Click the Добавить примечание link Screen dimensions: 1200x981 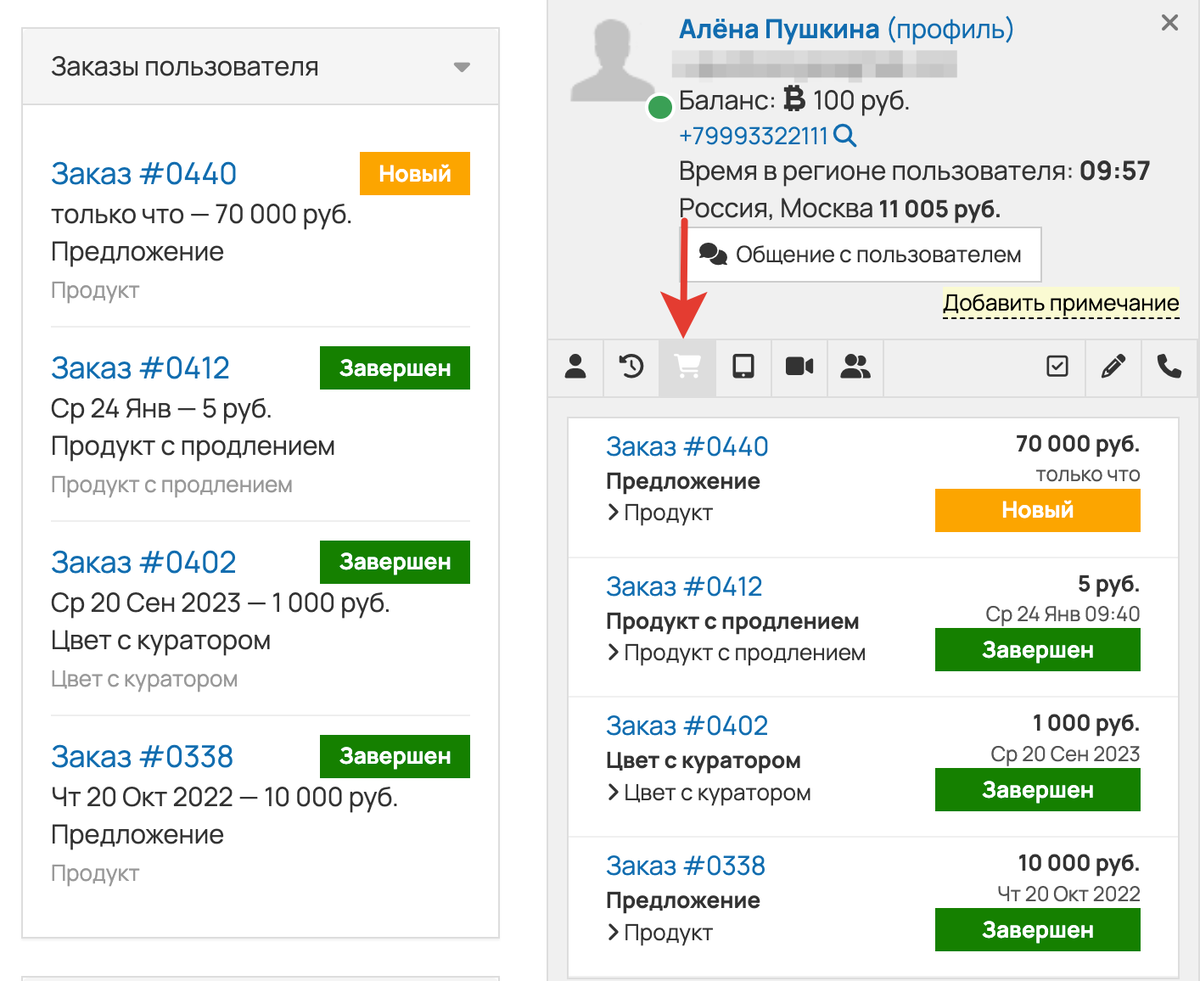[1061, 303]
